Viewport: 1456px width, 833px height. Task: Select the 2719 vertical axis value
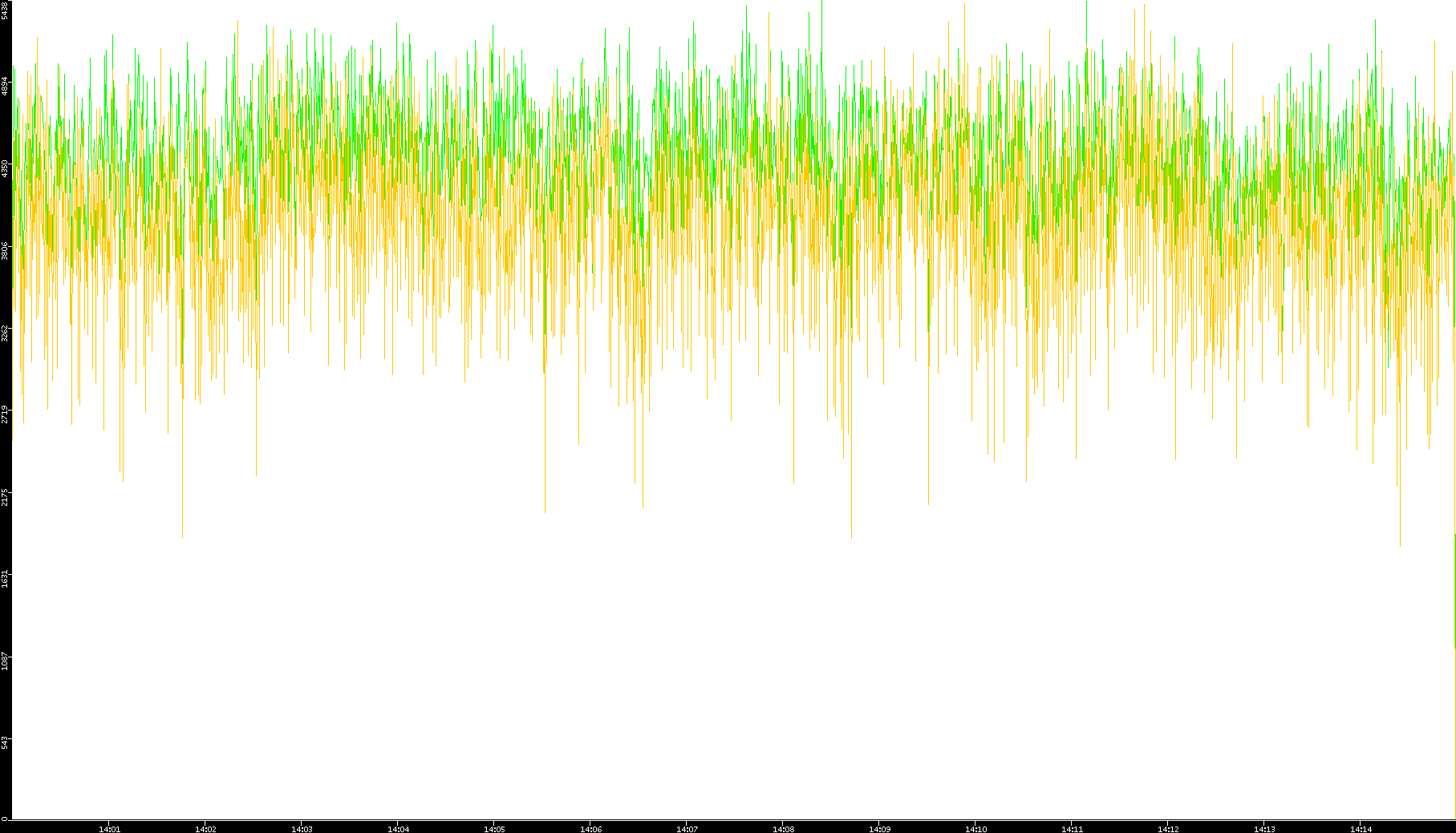click(5, 414)
